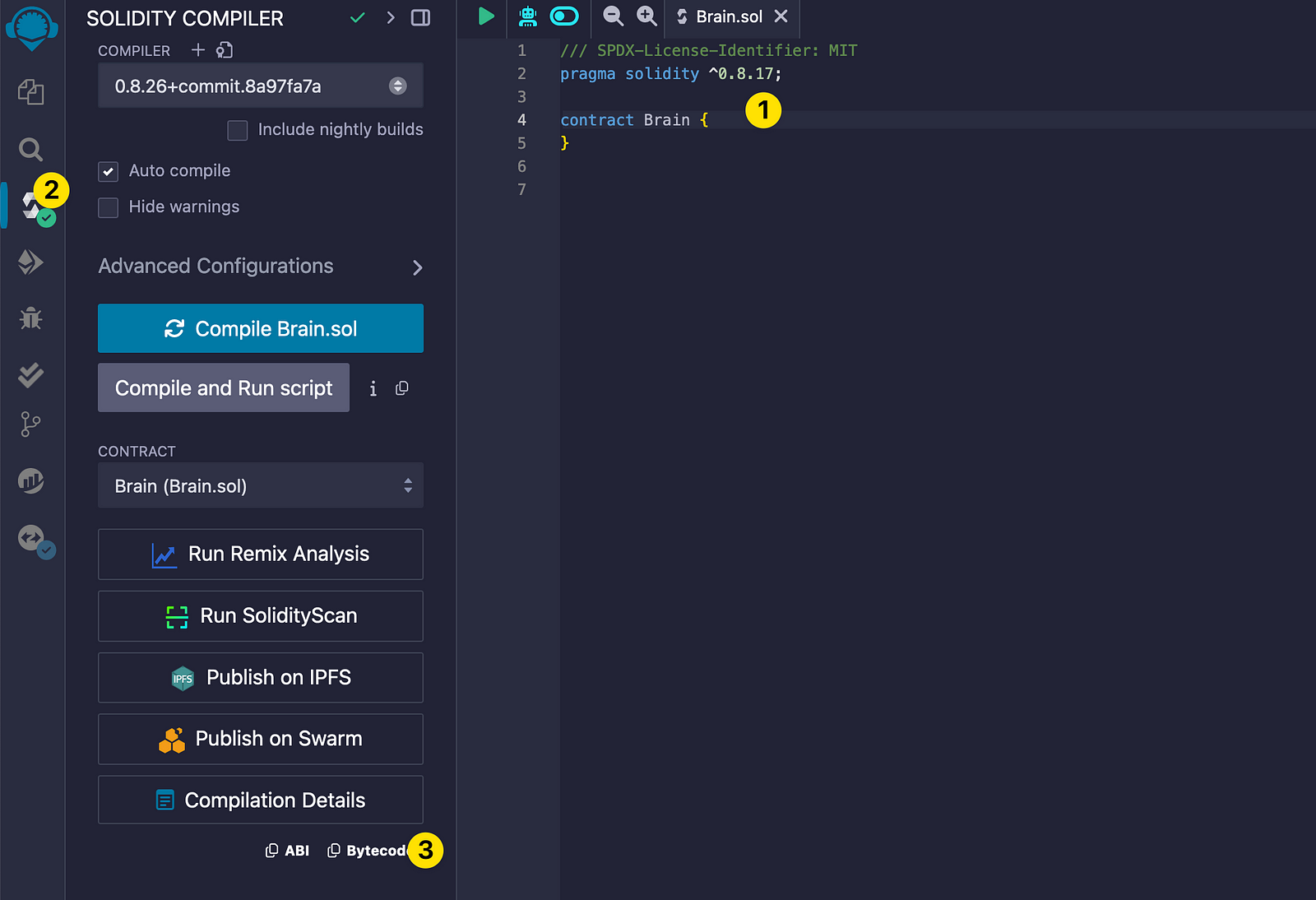Expand plugin header arrow next to Solidity Compiler

coord(391,17)
